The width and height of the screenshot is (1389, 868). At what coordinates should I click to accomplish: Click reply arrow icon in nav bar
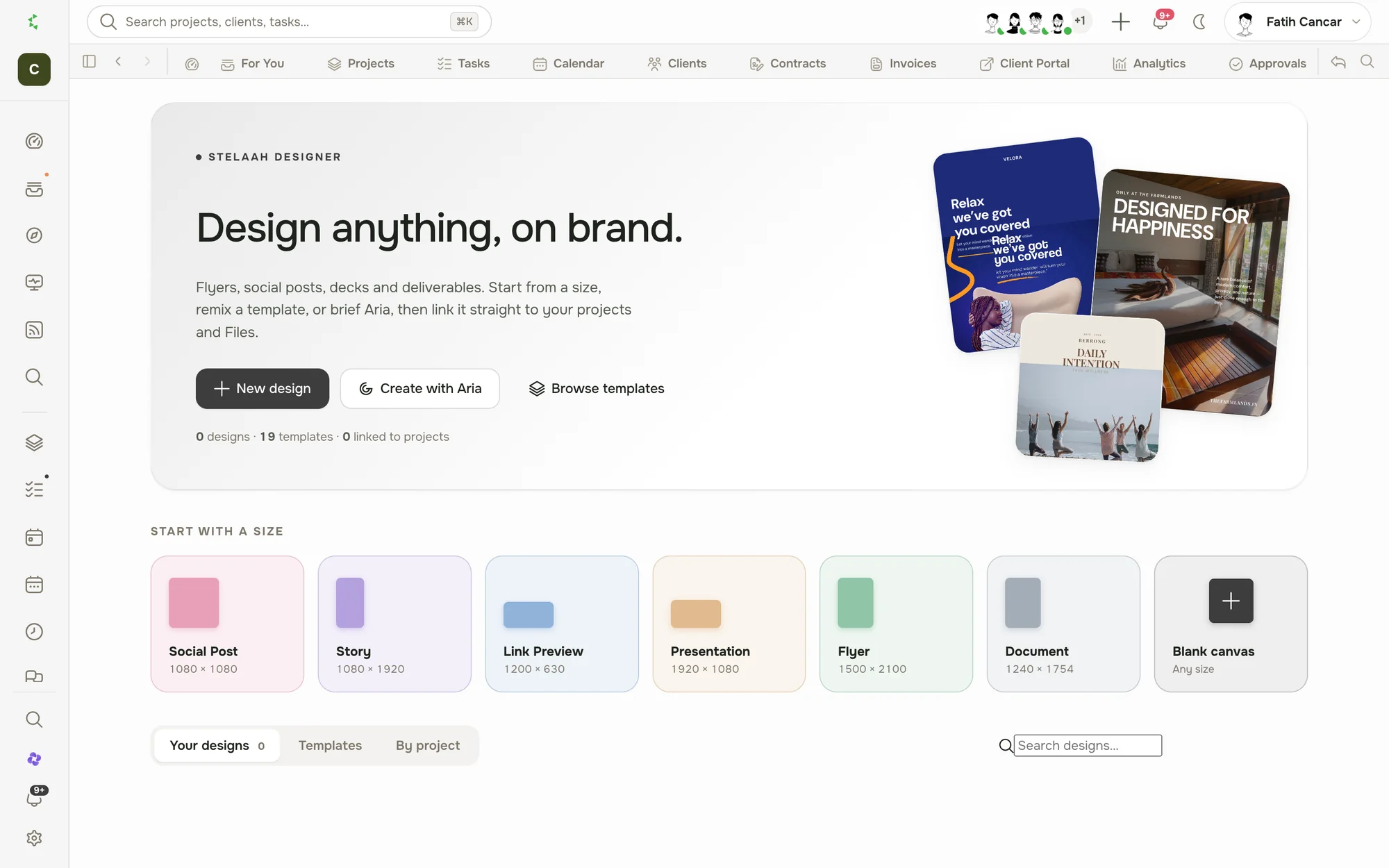pyautogui.click(x=1338, y=62)
